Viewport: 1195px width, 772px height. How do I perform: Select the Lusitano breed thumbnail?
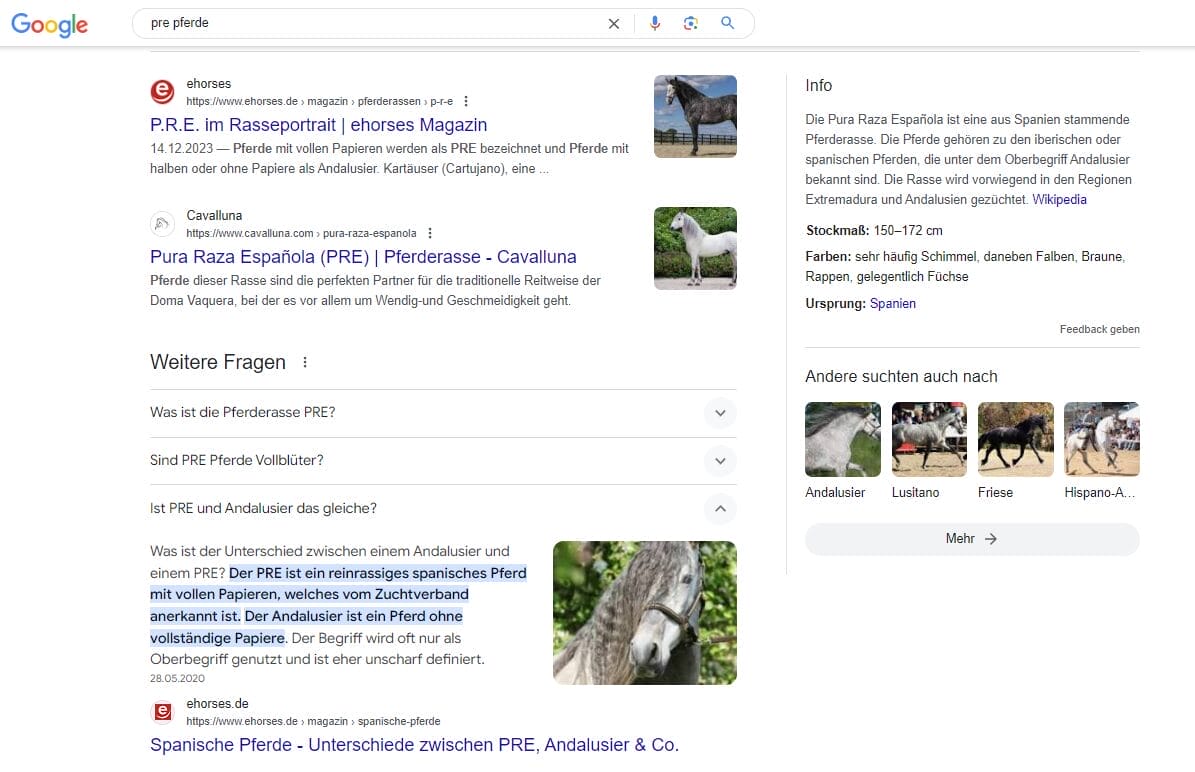(928, 439)
